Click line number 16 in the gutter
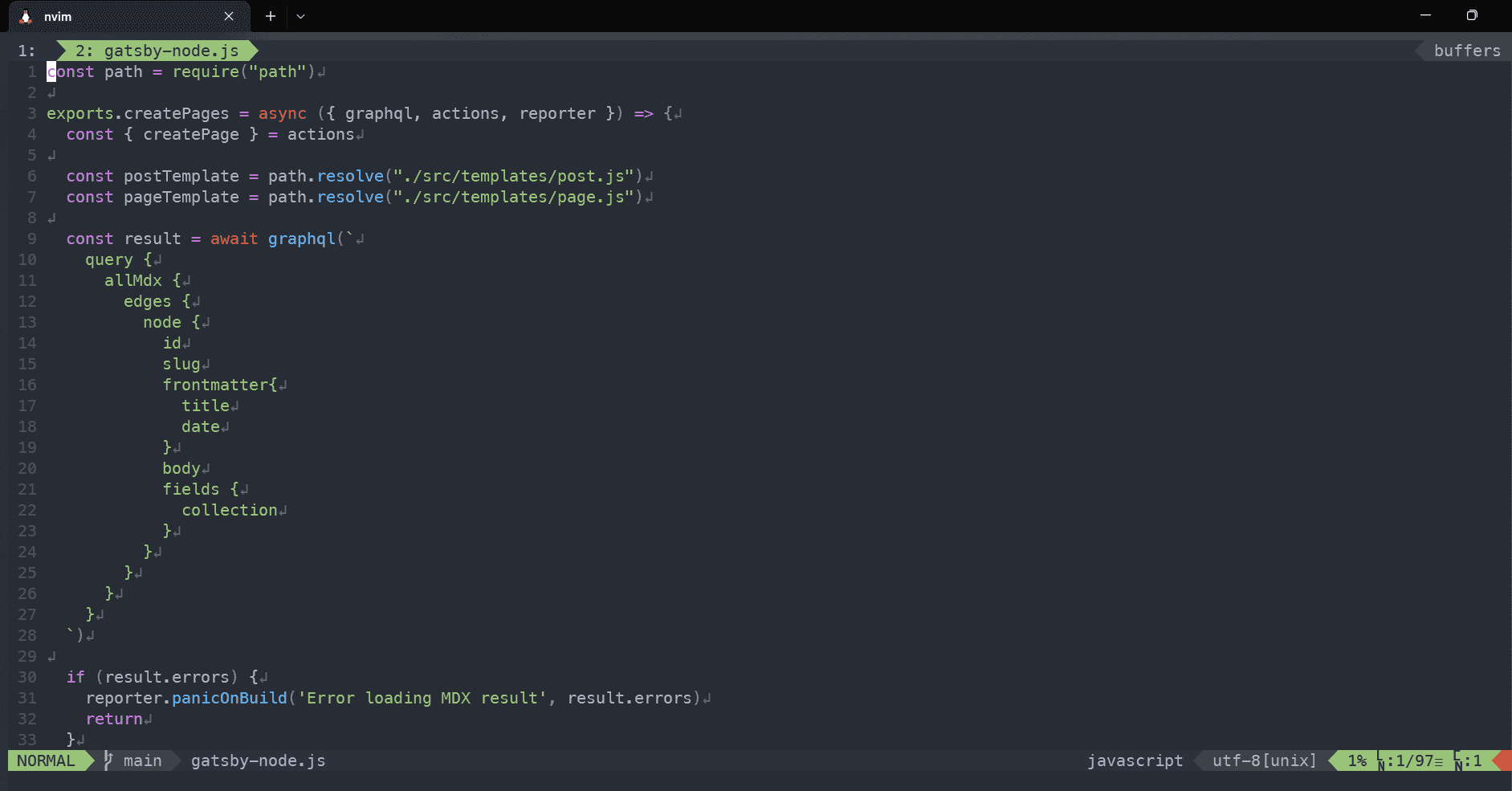The height and width of the screenshot is (791, 1512). (x=27, y=385)
